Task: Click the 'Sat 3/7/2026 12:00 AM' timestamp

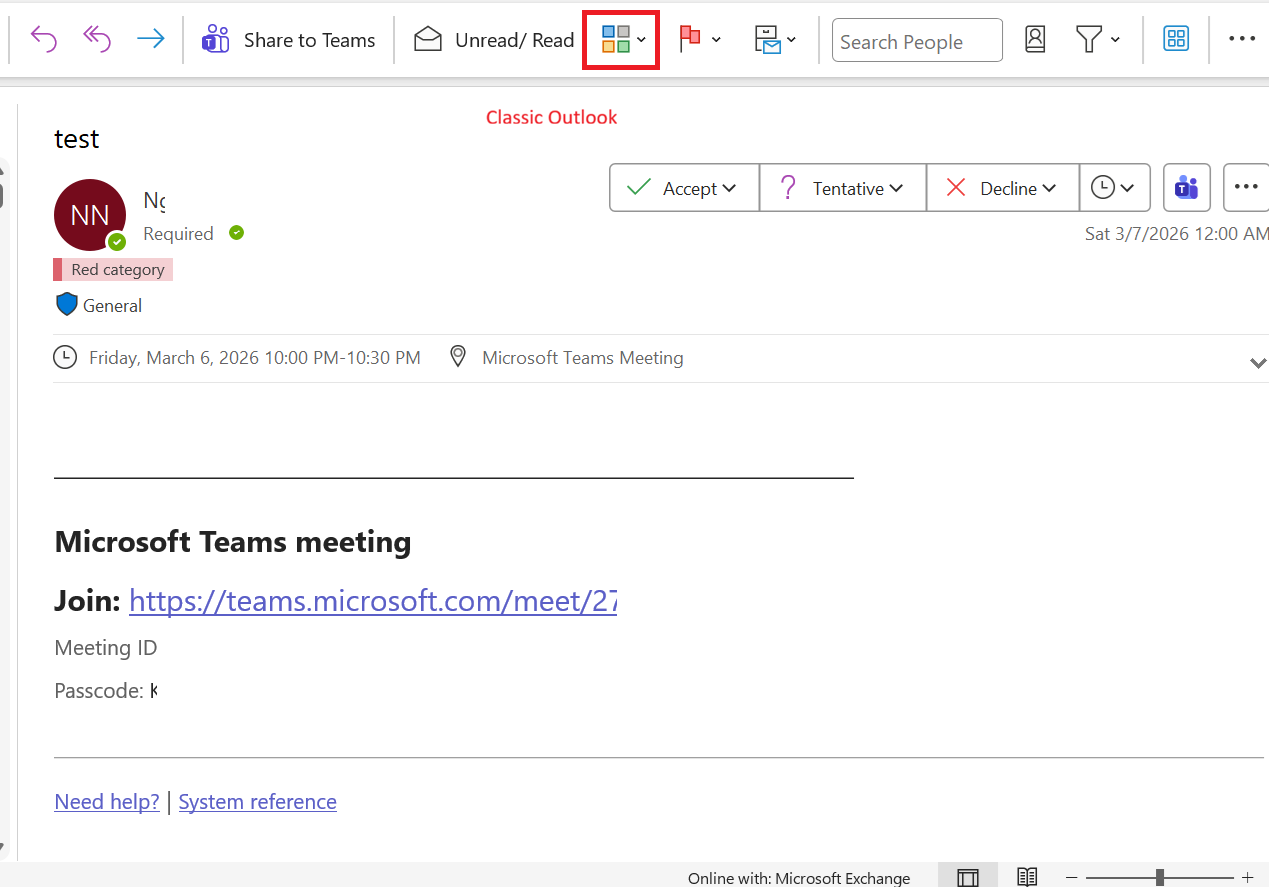Action: (1177, 234)
